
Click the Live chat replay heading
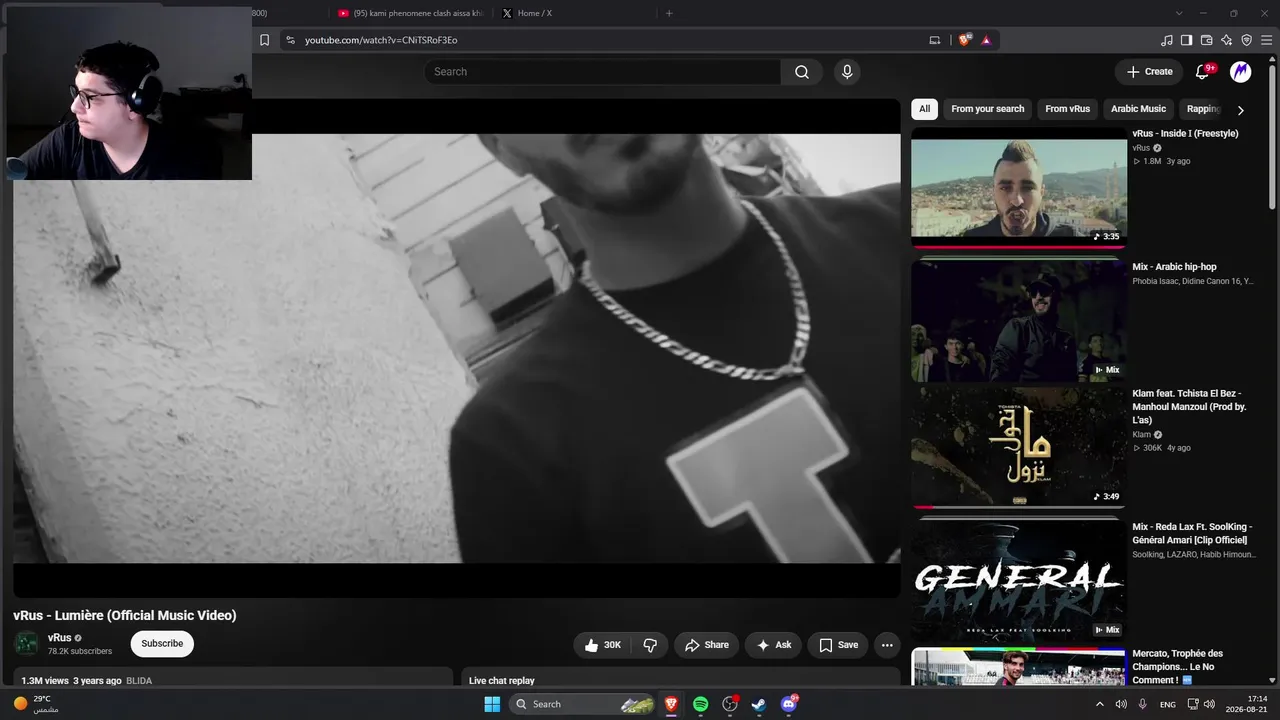click(x=502, y=681)
